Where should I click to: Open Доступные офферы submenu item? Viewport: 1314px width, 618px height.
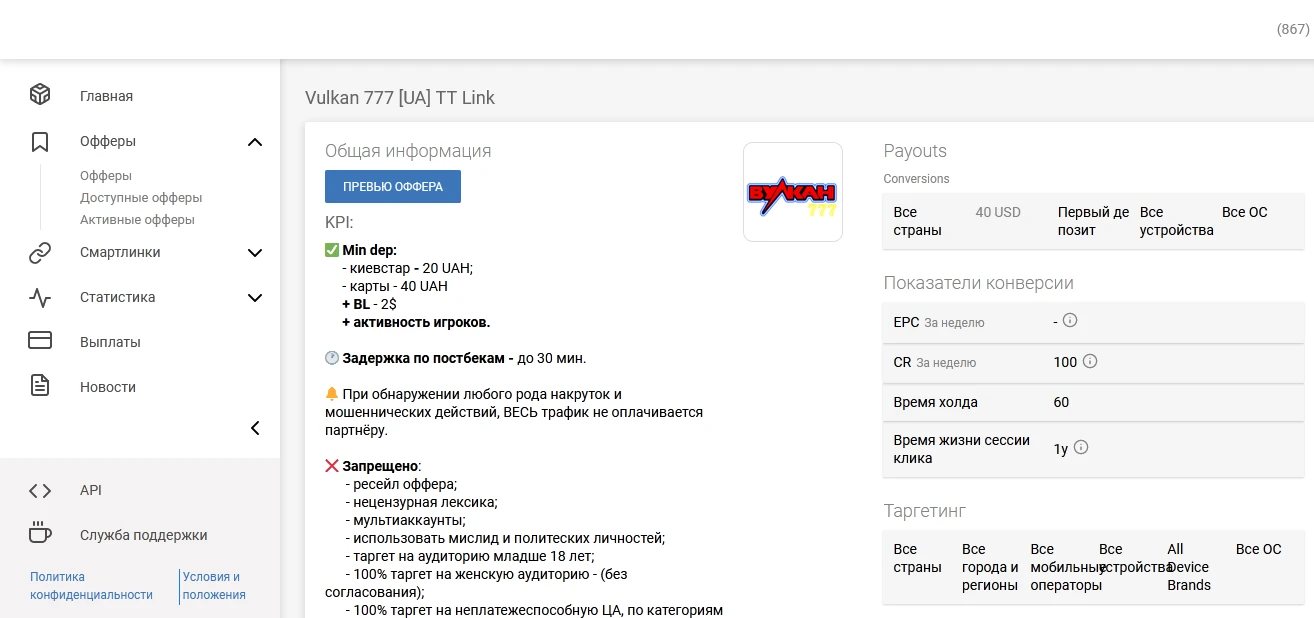(x=141, y=197)
